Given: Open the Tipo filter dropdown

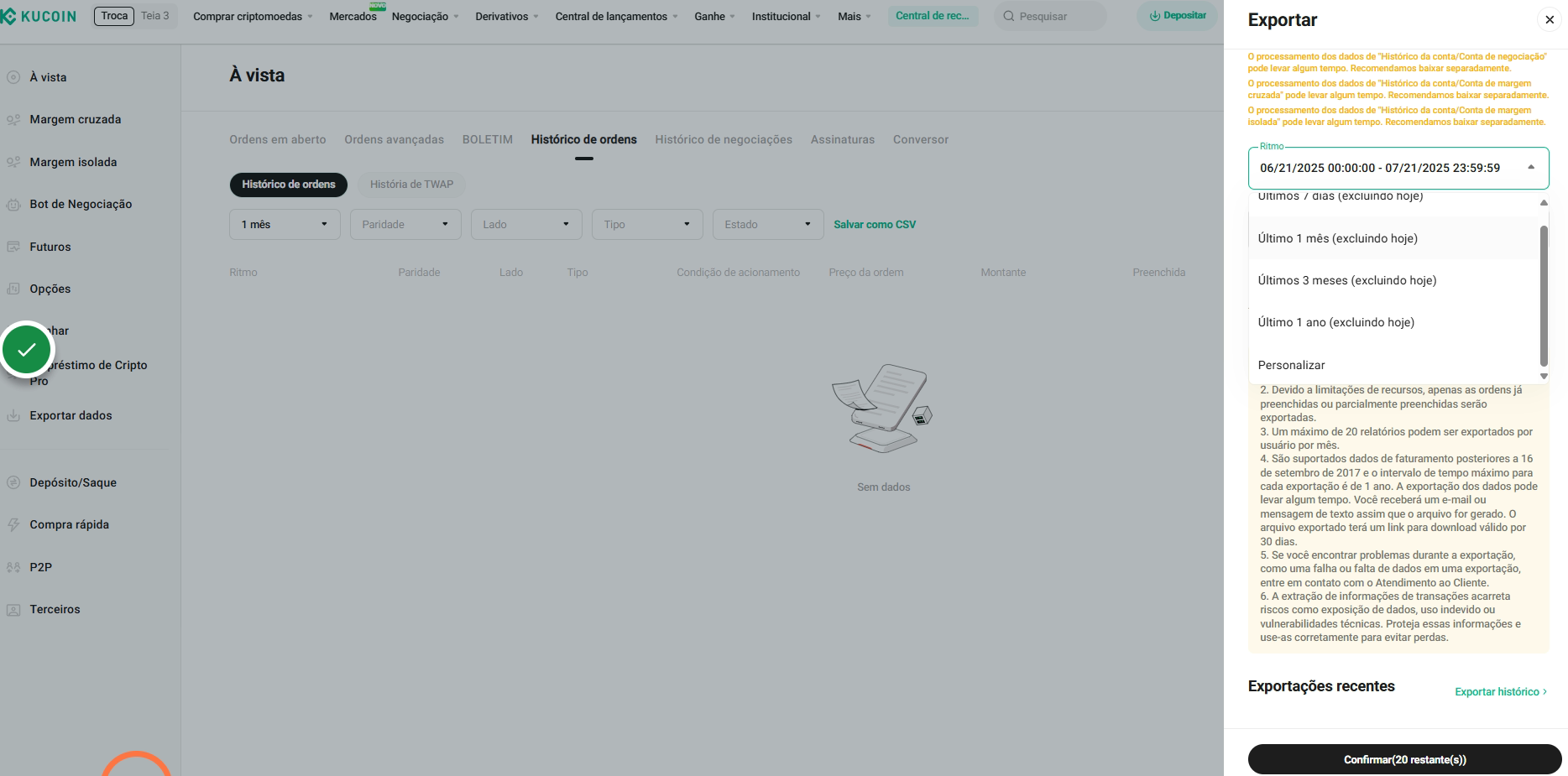Looking at the screenshot, I should [x=647, y=224].
